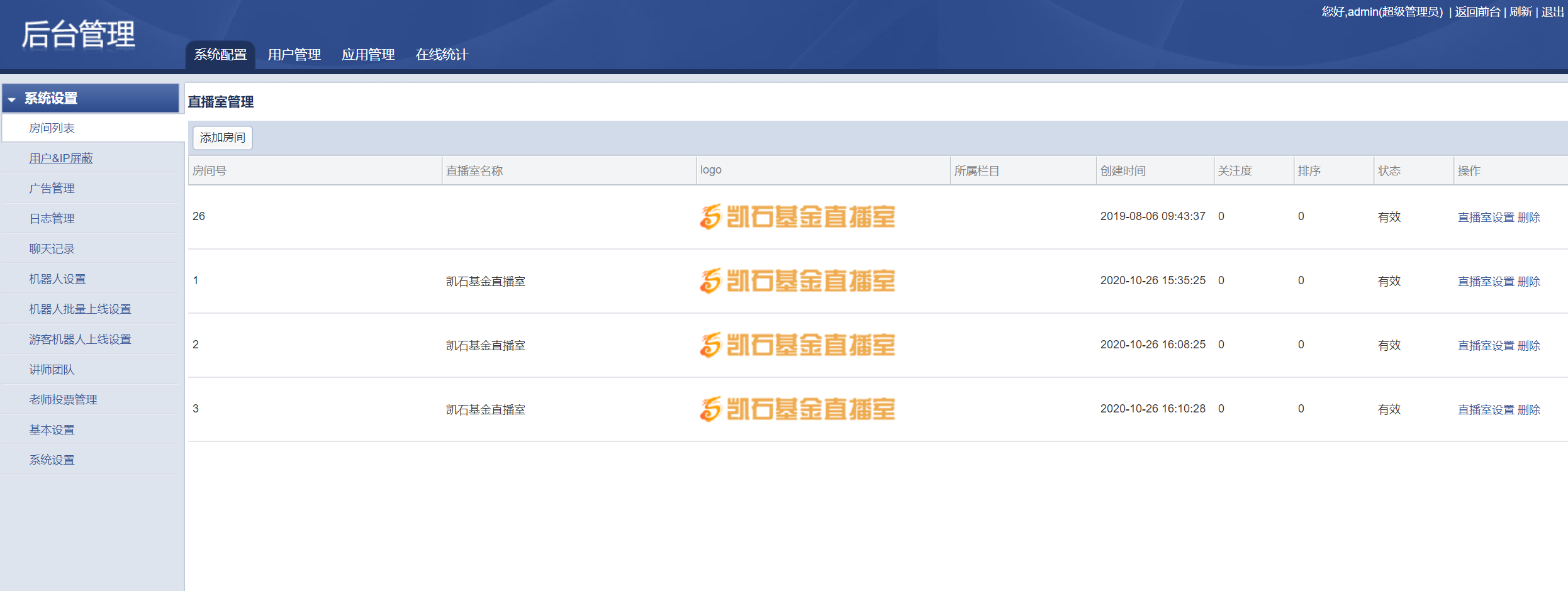Click the timestamp 2020-10-26 16:08:25
Viewport: 1568px width, 591px height.
(x=1153, y=345)
